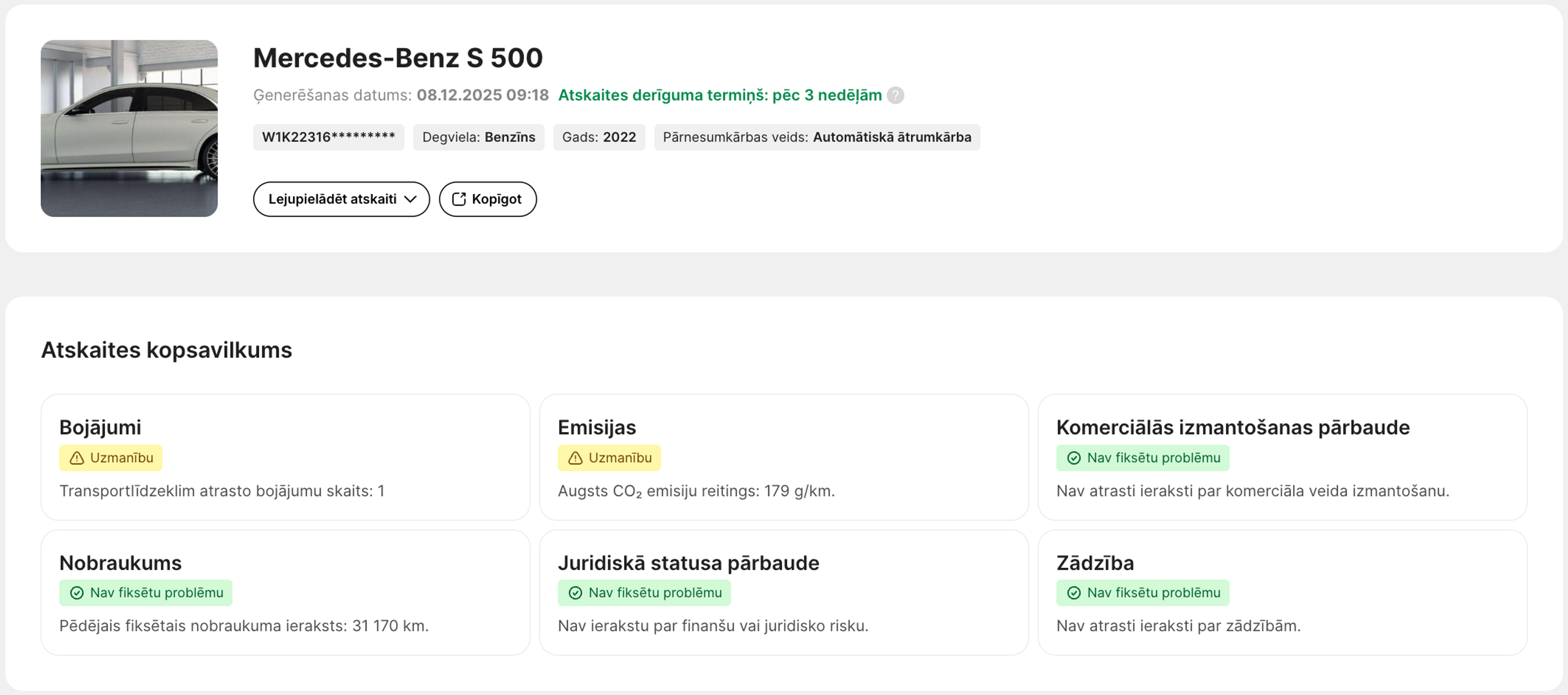Expand the Lejupielādēt atskaiti dropdown chevron
The height and width of the screenshot is (695, 1568).
(x=410, y=199)
